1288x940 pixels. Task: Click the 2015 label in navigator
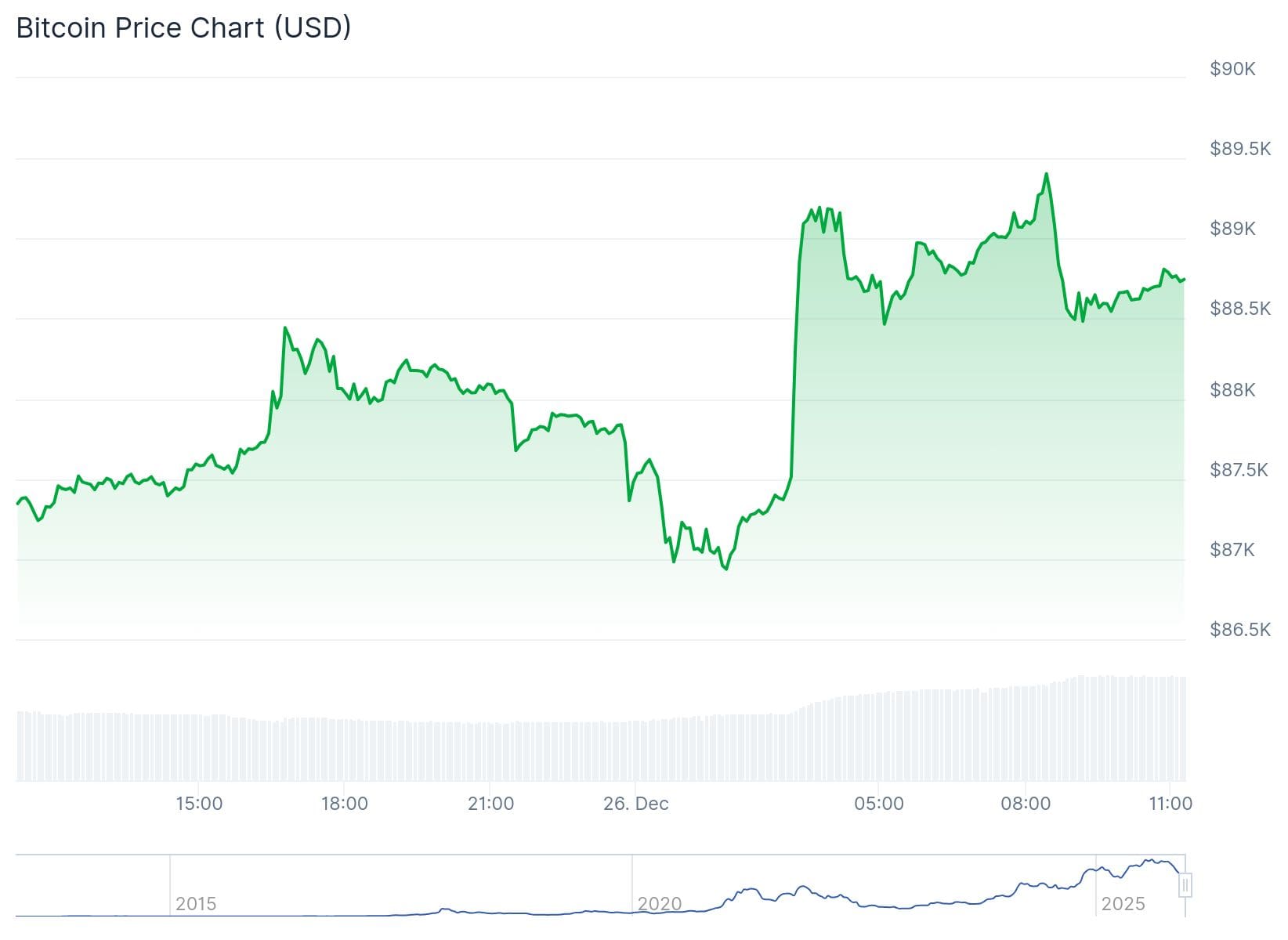pyautogui.click(x=195, y=904)
